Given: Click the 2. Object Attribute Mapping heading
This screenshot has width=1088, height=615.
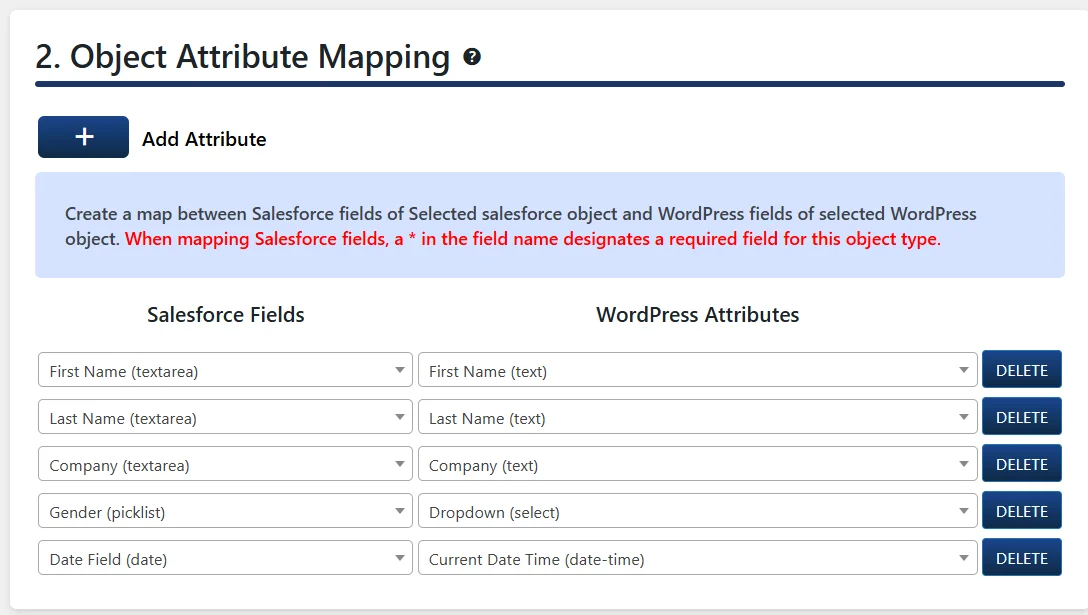Looking at the screenshot, I should pyautogui.click(x=243, y=57).
